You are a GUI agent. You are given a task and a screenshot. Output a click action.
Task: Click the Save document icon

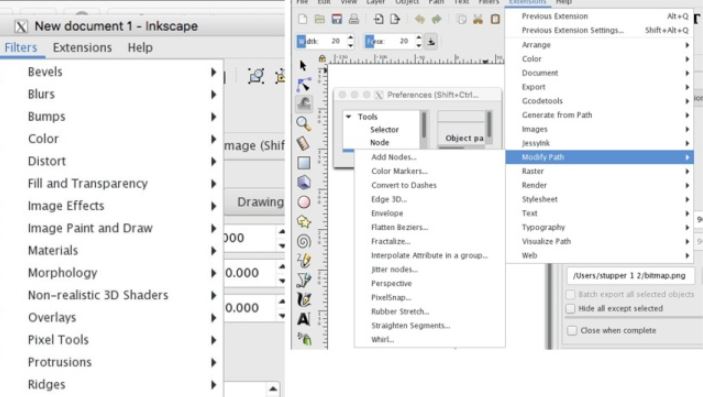(x=337, y=19)
